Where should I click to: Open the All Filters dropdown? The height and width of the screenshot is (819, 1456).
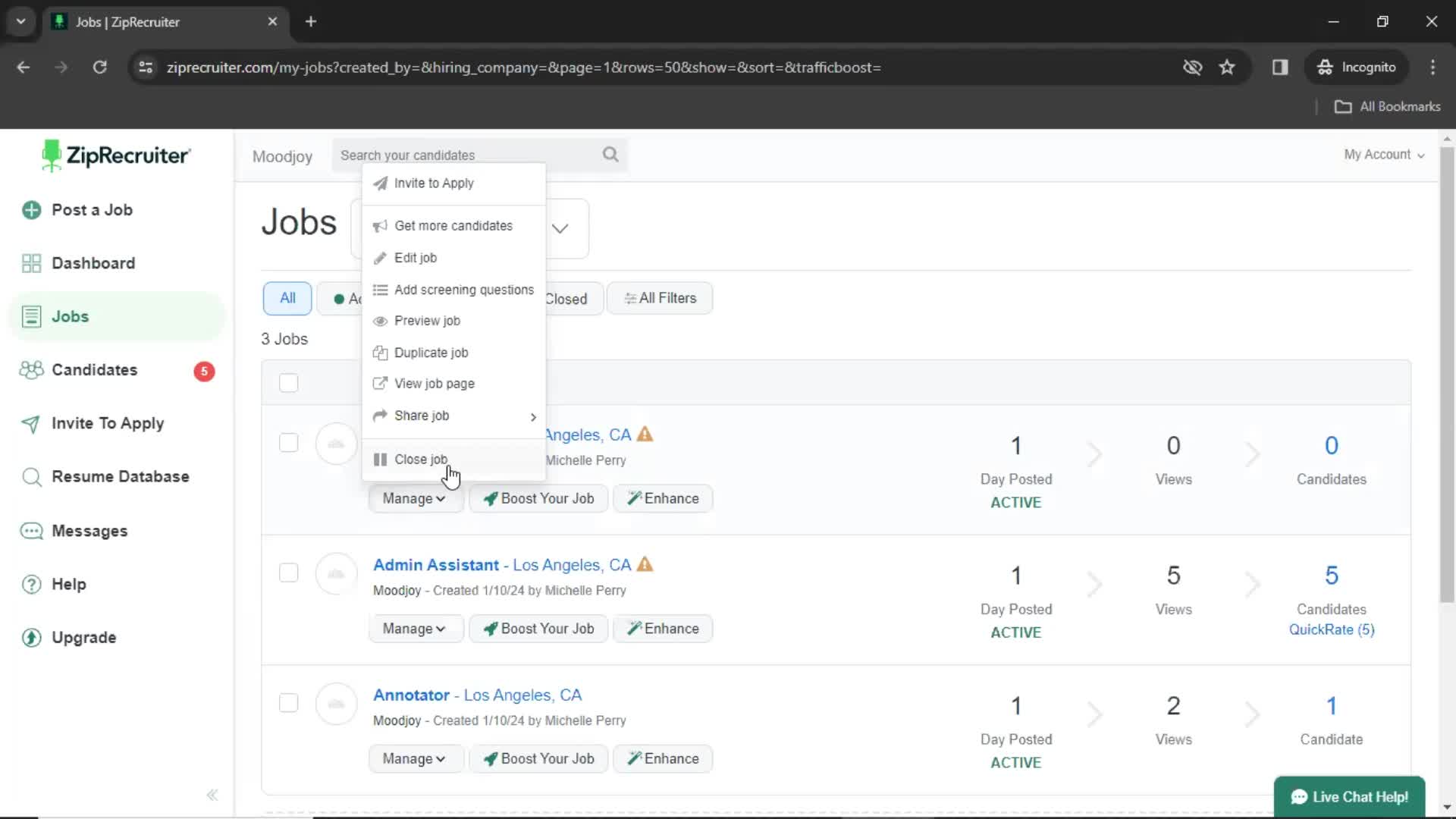coord(660,297)
